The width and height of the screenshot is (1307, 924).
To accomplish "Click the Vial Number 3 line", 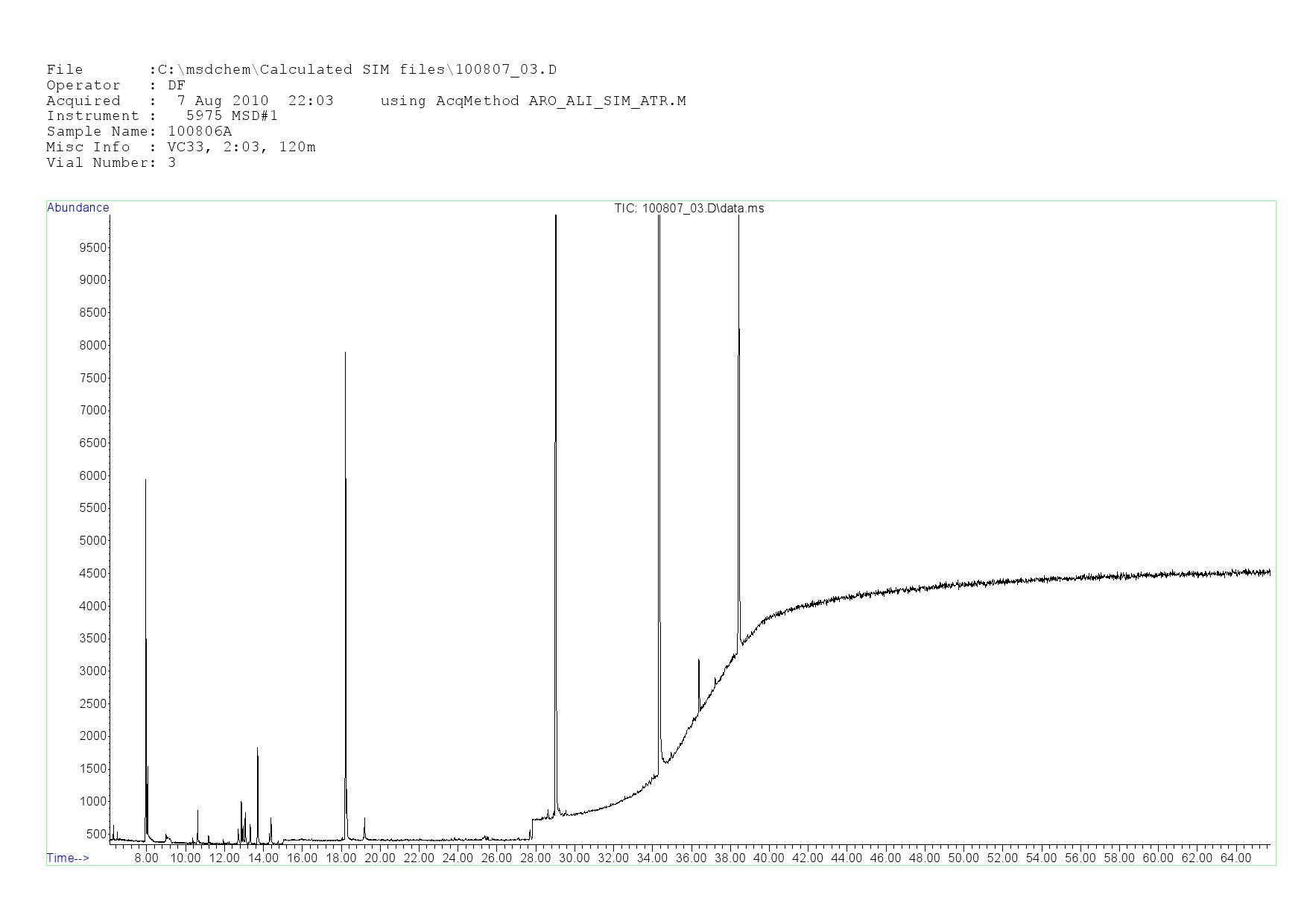I will [x=111, y=162].
